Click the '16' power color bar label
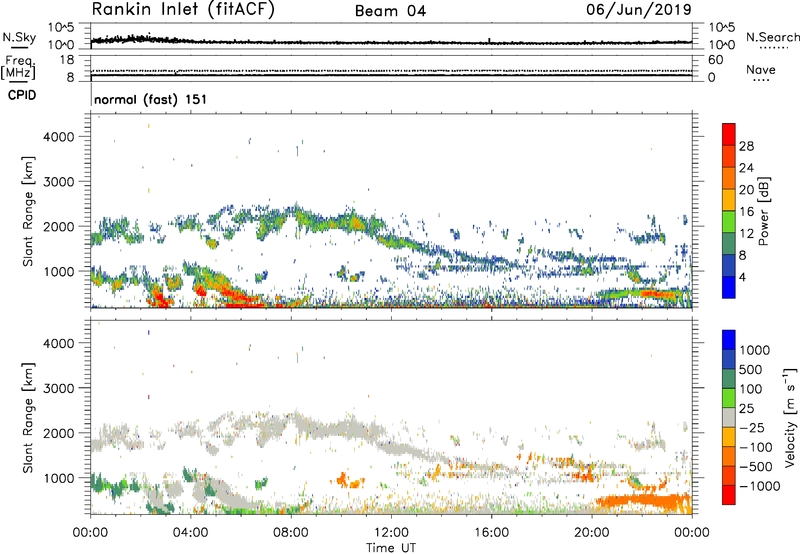 (746, 212)
